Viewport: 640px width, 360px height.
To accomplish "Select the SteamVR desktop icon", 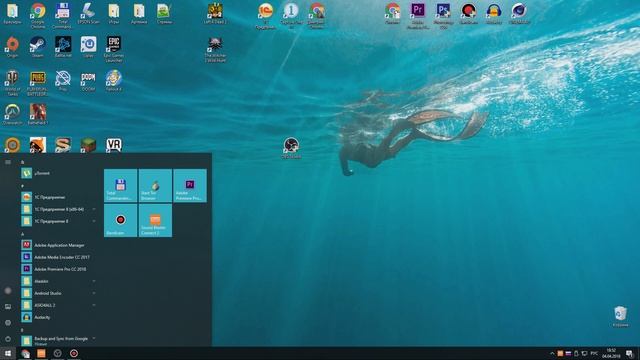I will click(113, 145).
